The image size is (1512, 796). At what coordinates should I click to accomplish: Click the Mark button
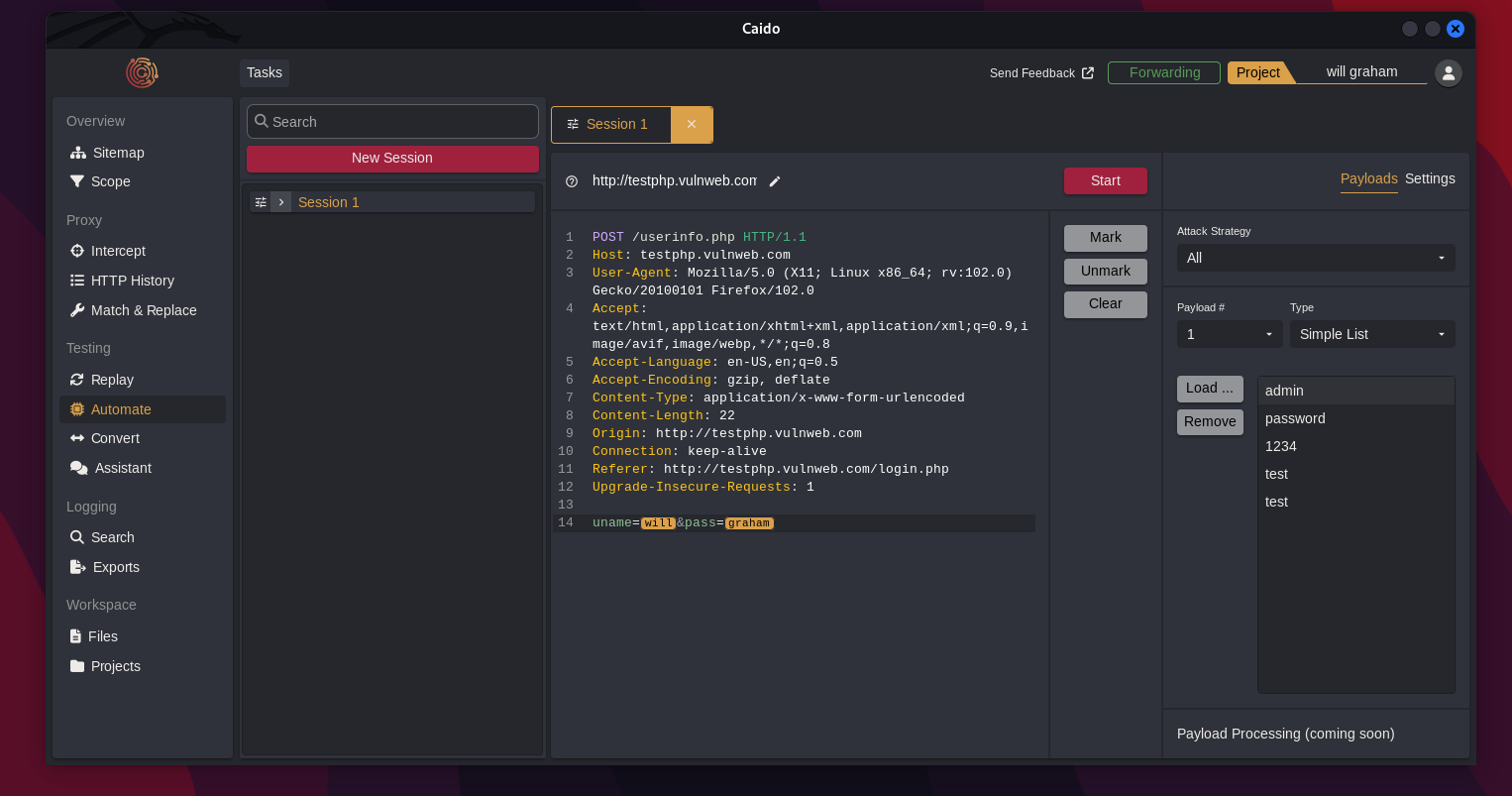[1106, 238]
